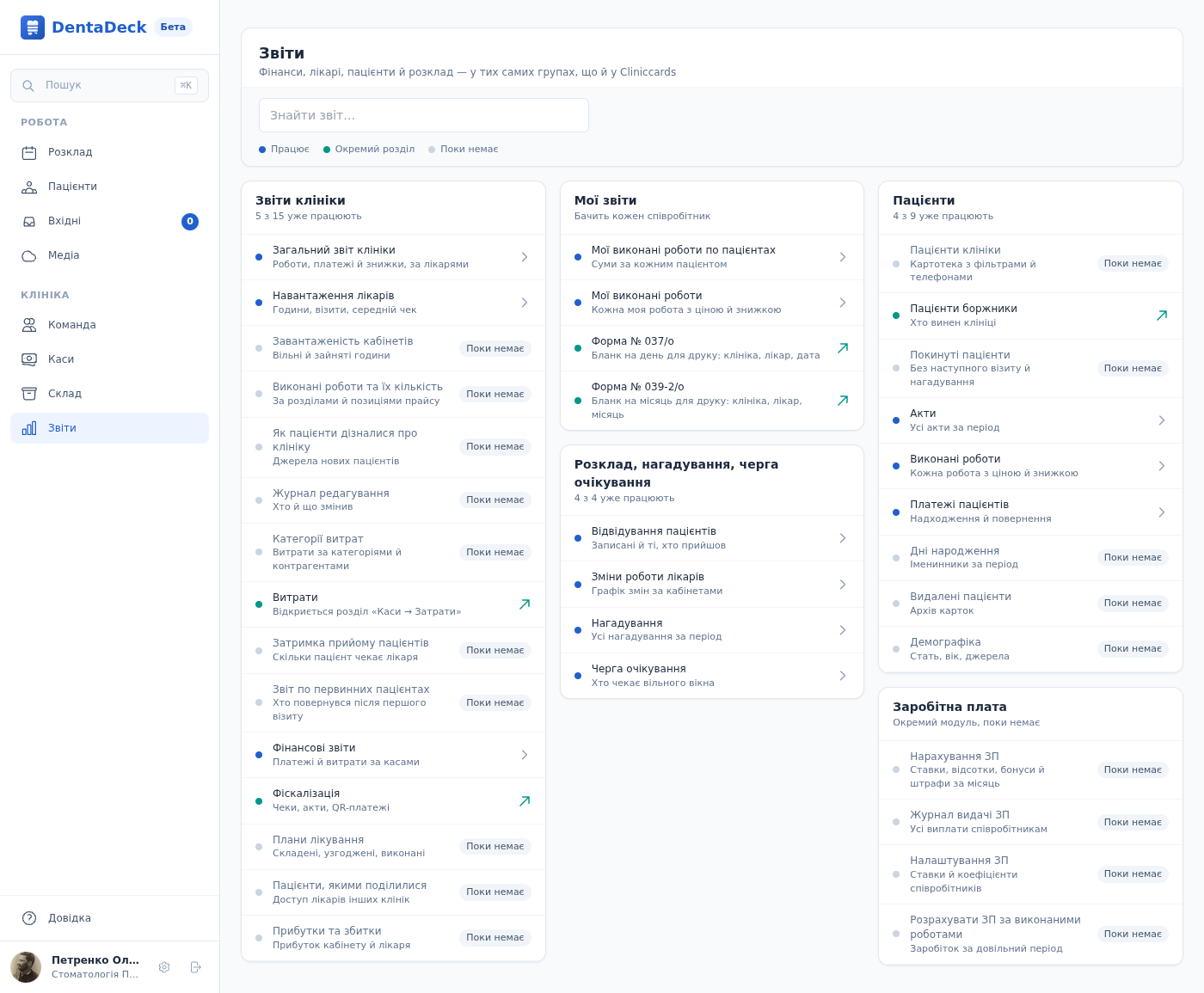Open the Акти row chevron
1204x993 pixels.
click(x=1162, y=420)
